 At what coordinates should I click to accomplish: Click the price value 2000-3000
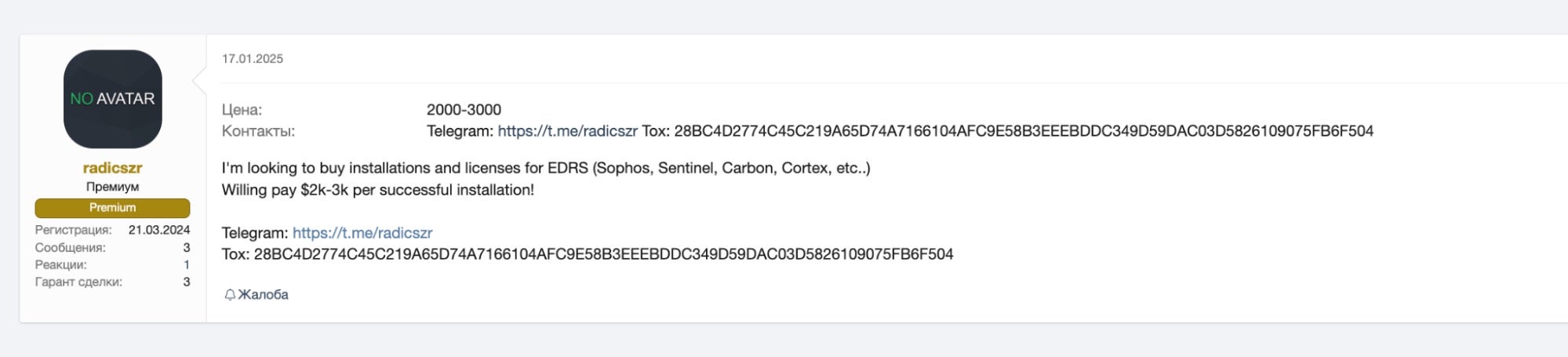coord(464,110)
